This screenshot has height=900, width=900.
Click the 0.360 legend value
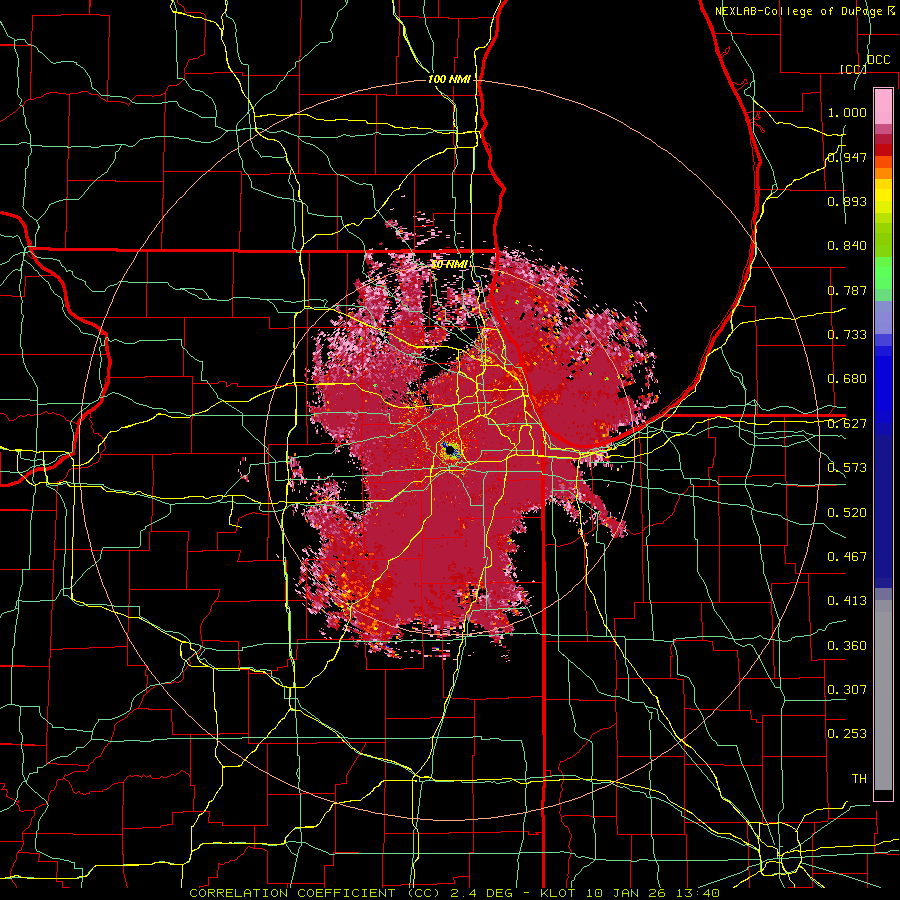[847, 646]
